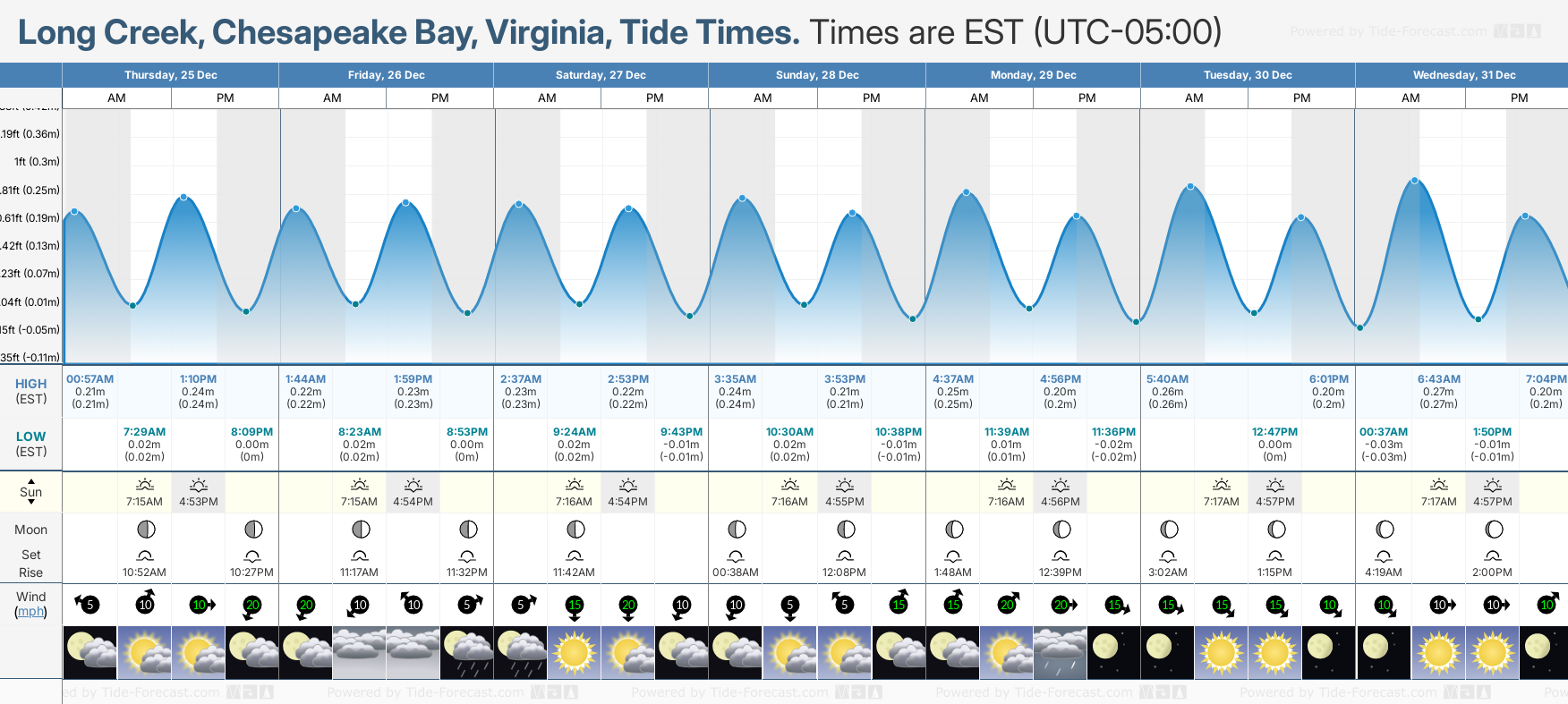Click the moon phase icon above 3:02AM
Viewport: 1568px width, 704px height.
pyautogui.click(x=1168, y=530)
